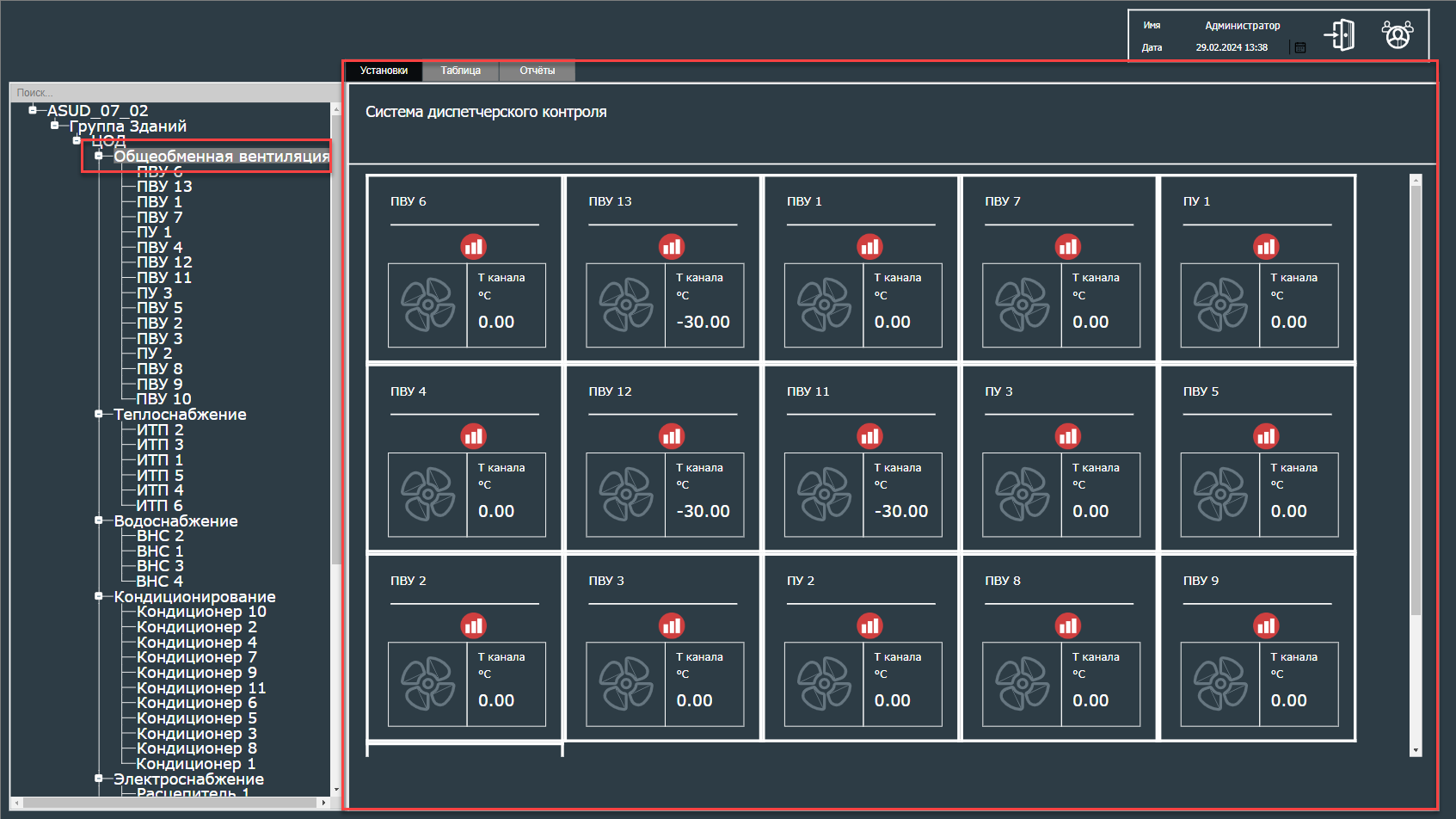Collapse the Кондиционирование tree node
Image resolution: width=1456 pixels, height=819 pixels.
click(99, 596)
